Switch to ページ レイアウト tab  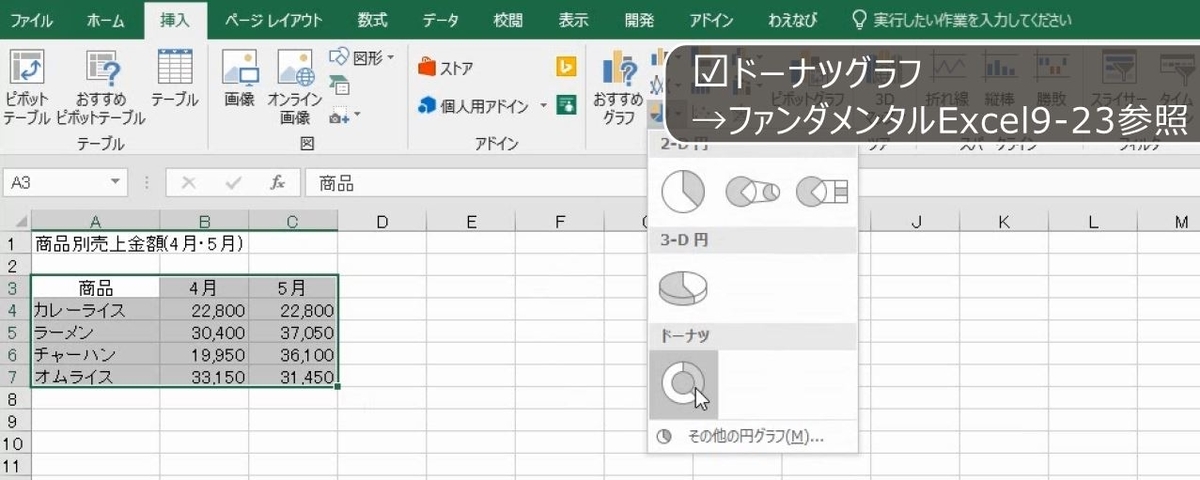point(273,19)
